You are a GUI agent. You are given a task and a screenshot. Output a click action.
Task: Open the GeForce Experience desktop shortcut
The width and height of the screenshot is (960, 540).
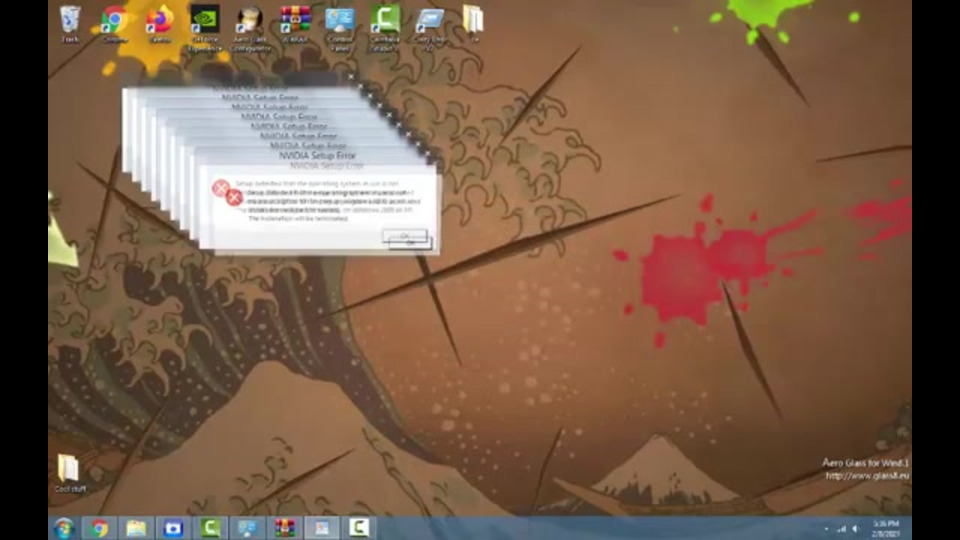click(x=204, y=27)
